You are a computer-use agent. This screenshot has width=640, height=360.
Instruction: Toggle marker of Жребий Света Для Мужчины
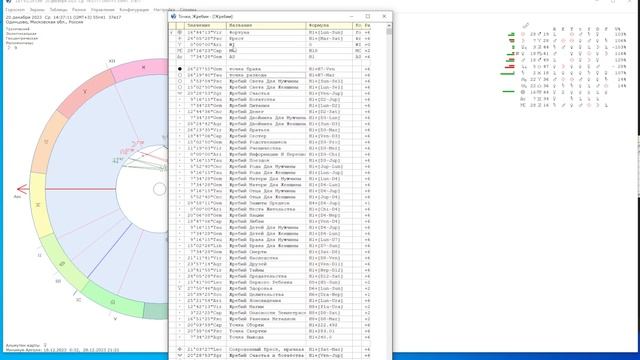coord(180,81)
